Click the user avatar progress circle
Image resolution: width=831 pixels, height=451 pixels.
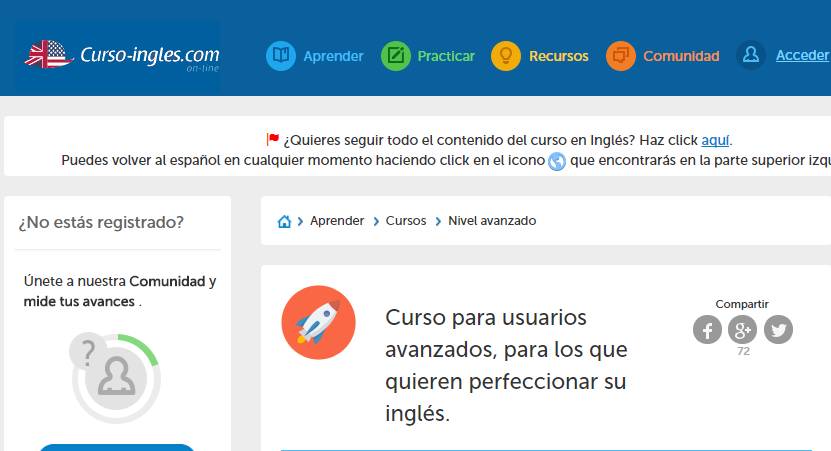point(116,377)
